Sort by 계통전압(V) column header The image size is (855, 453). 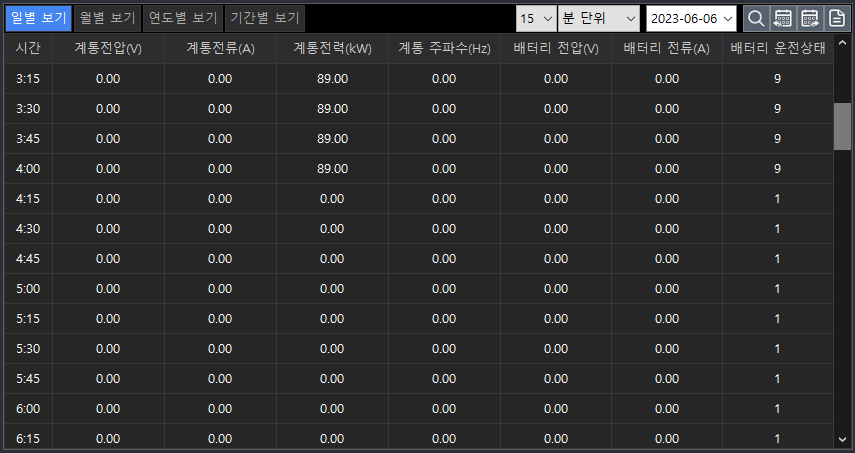tap(108, 49)
